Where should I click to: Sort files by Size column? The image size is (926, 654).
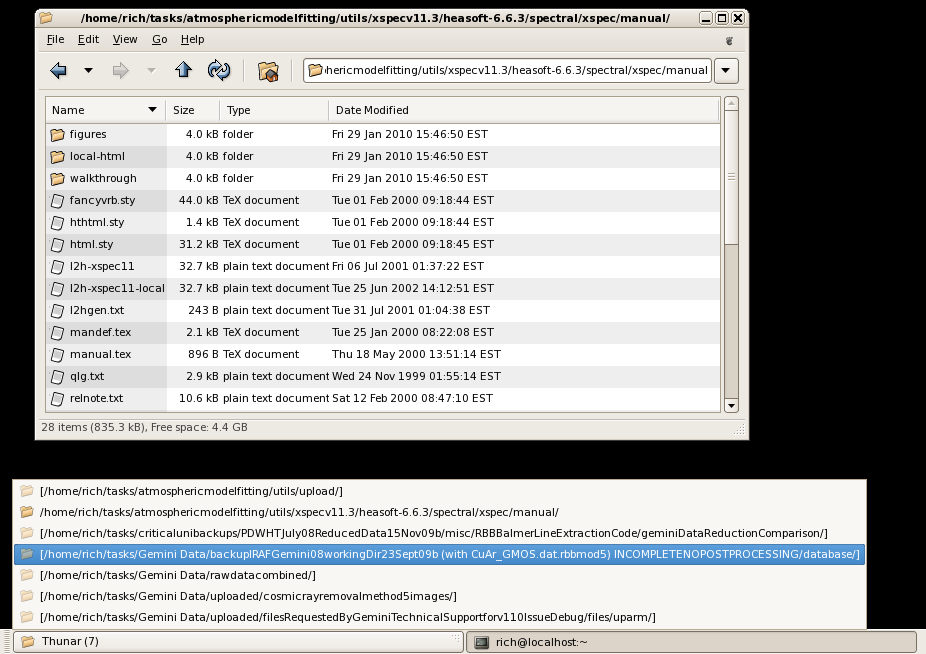184,110
